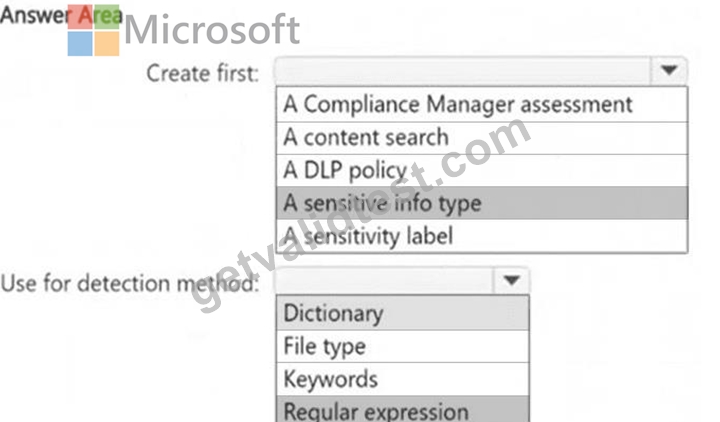Click the blue square of Microsoft logo
Image resolution: width=720 pixels, height=422 pixels.
click(x=80, y=44)
